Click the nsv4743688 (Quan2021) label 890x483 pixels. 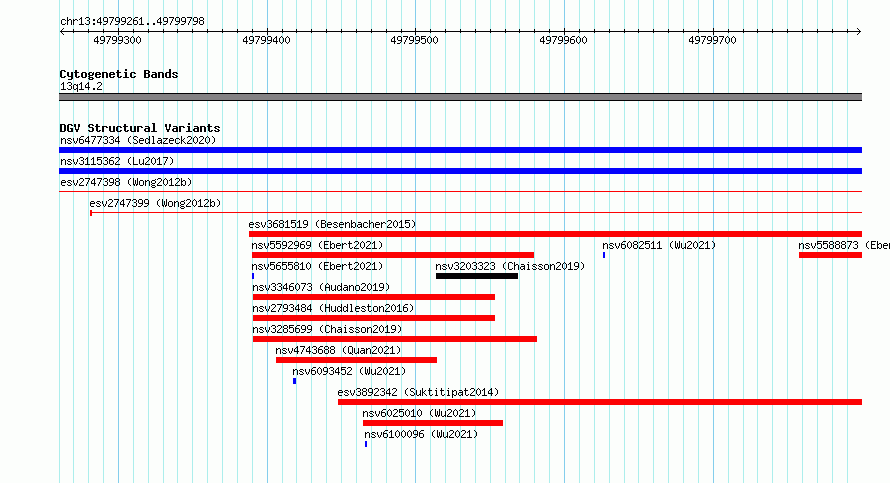338,350
